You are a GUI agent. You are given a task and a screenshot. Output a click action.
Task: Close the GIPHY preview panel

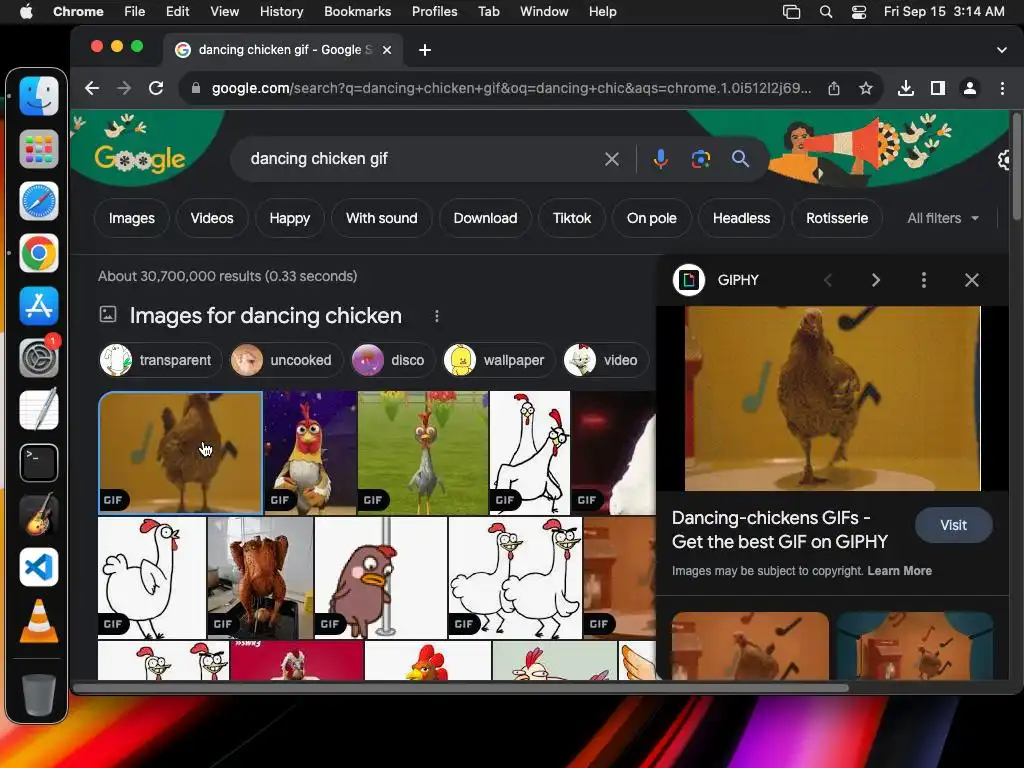click(x=972, y=280)
